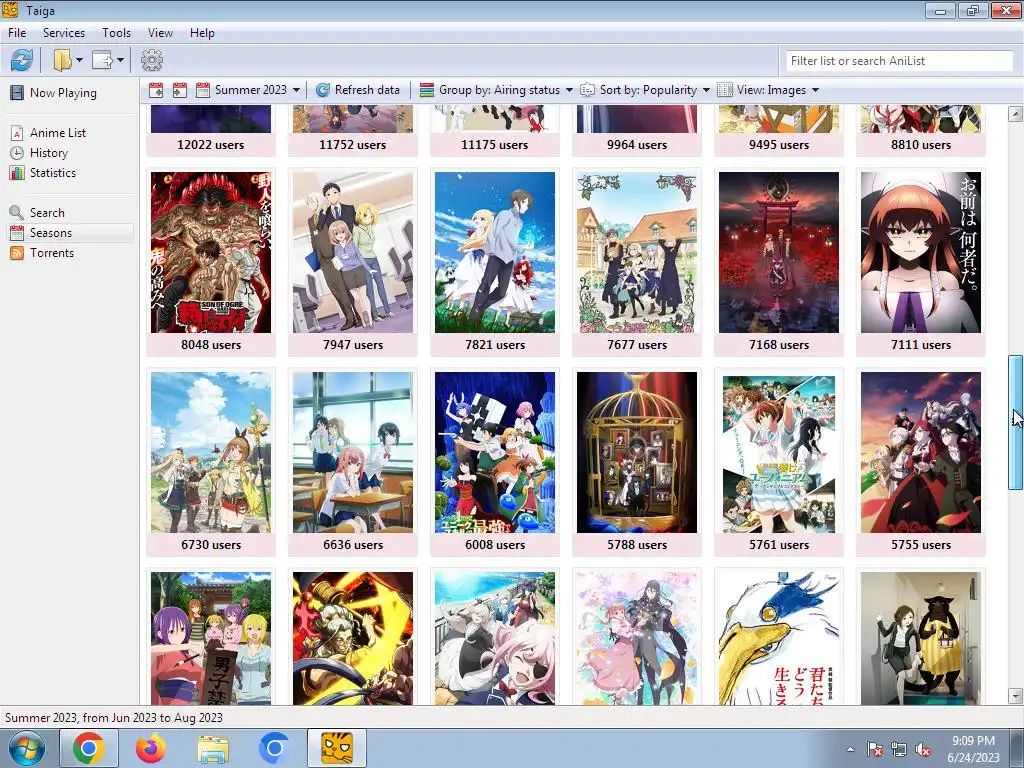Expand the Group by: Airing status dropdown
The width and height of the screenshot is (1024, 768).
(569, 90)
